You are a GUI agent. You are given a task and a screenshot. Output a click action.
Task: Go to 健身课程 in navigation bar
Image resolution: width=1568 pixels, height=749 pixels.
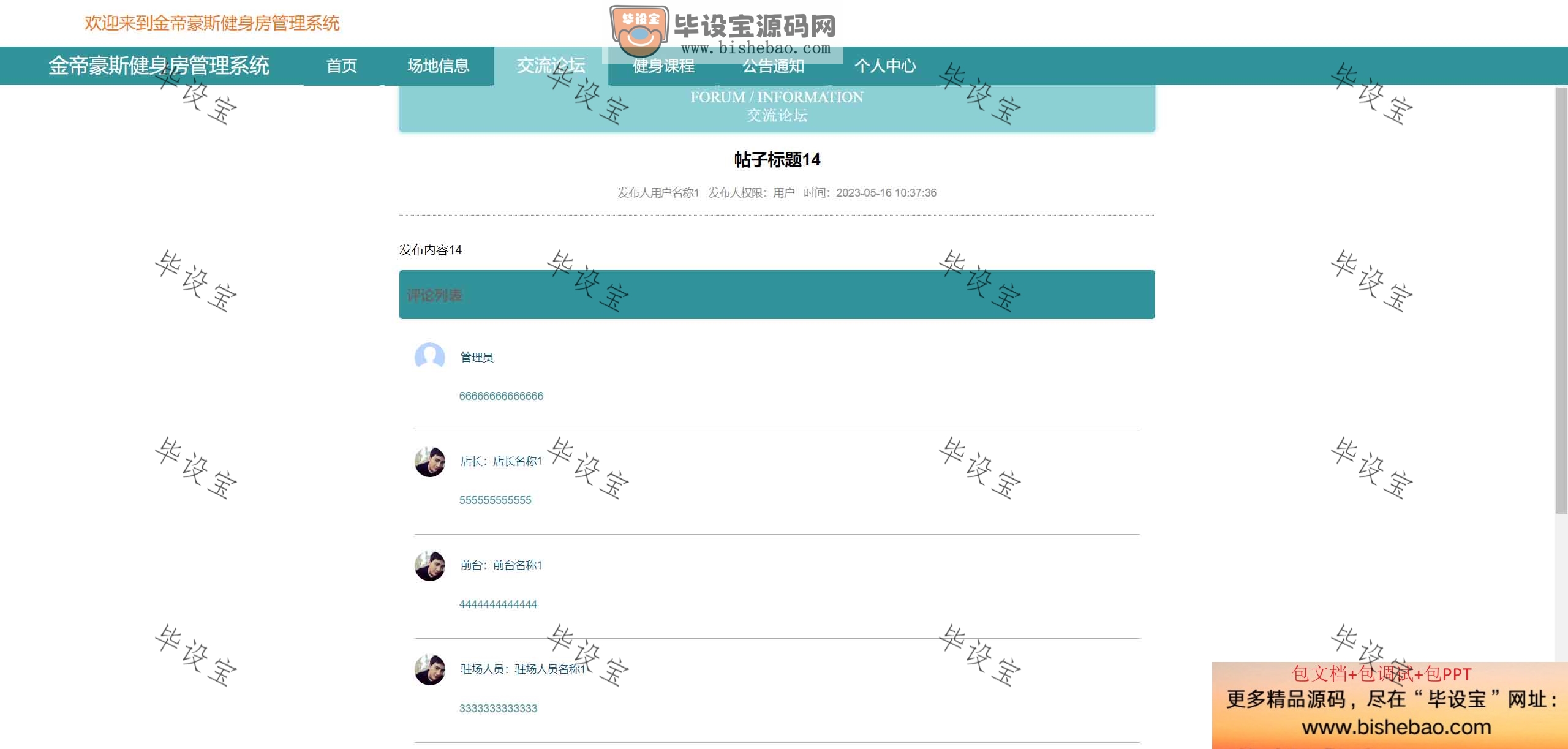click(663, 66)
